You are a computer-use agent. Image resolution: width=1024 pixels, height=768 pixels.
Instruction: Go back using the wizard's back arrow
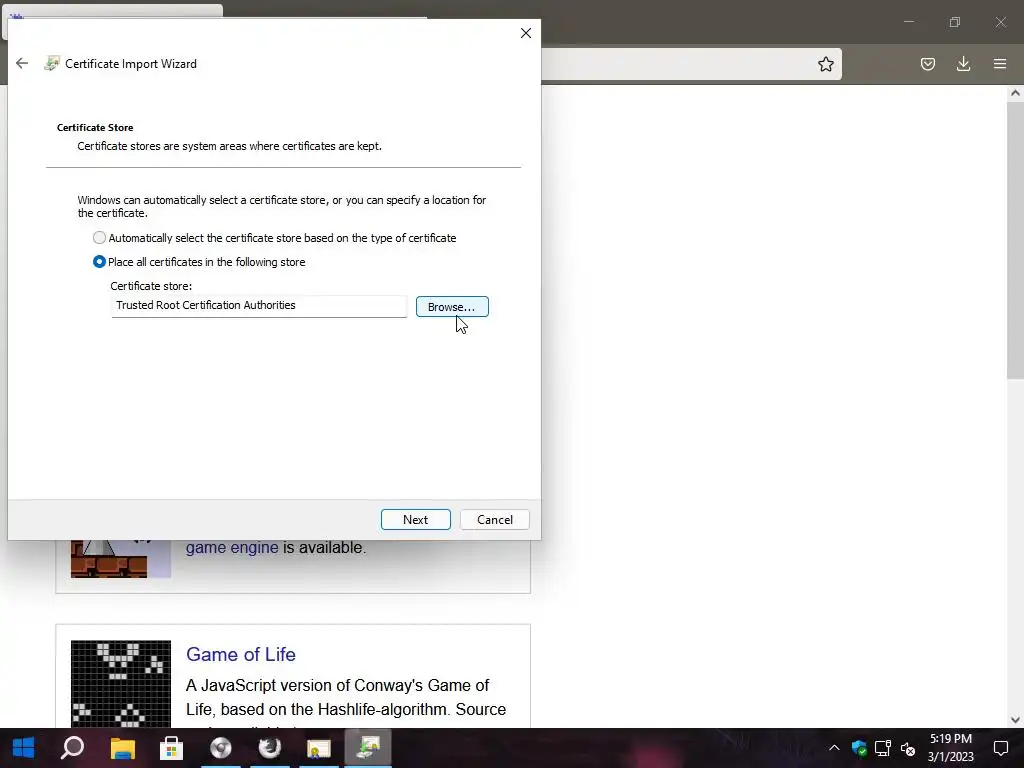22,63
